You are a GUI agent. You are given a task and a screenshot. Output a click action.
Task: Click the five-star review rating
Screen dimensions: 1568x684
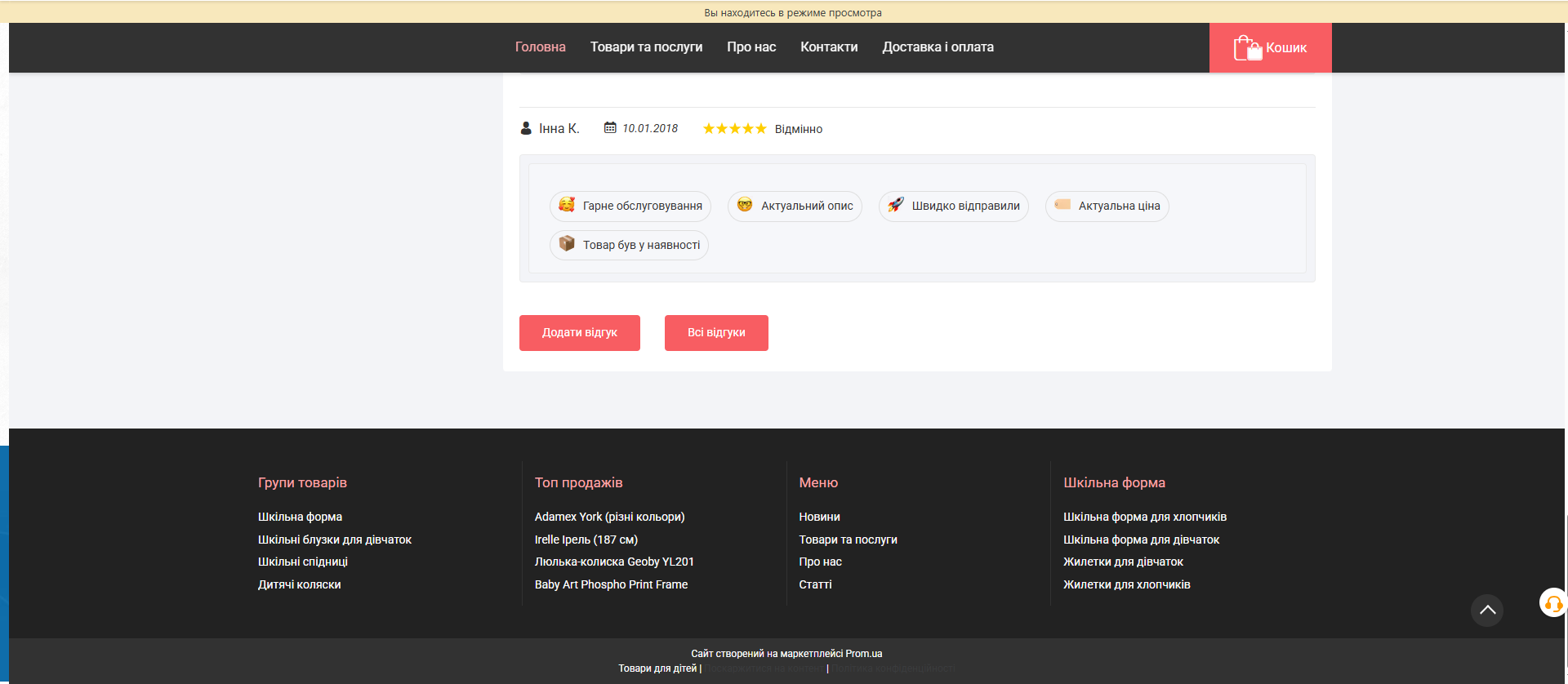(734, 129)
